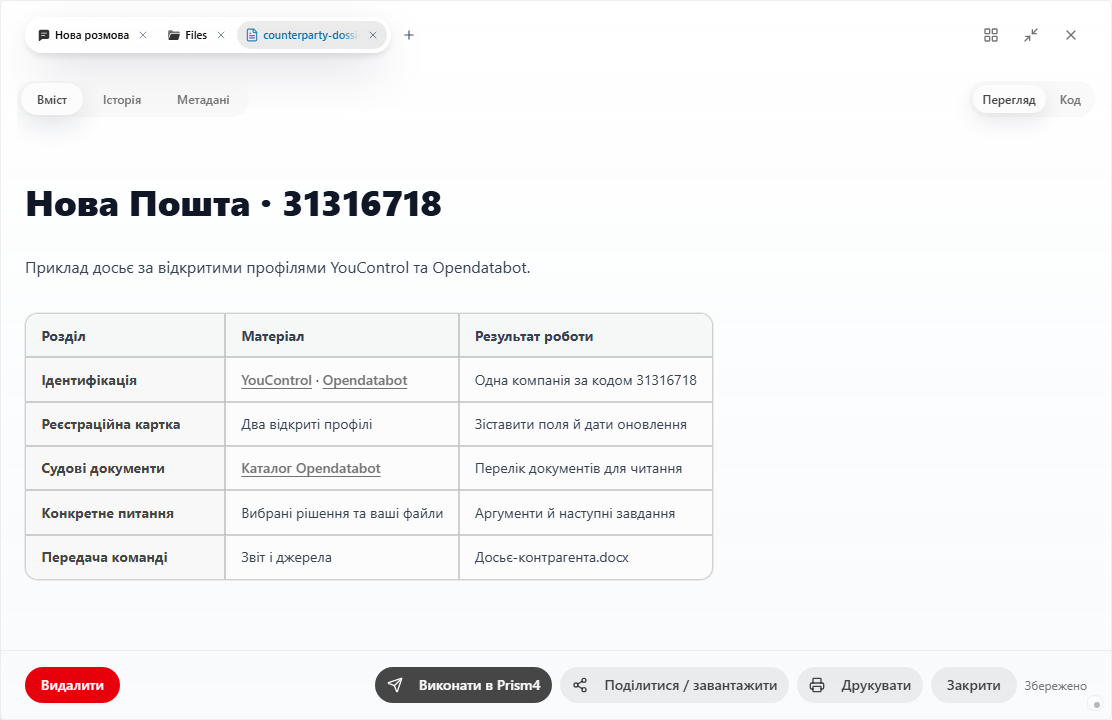Click the Приклад досьє description paragraph

278,267
